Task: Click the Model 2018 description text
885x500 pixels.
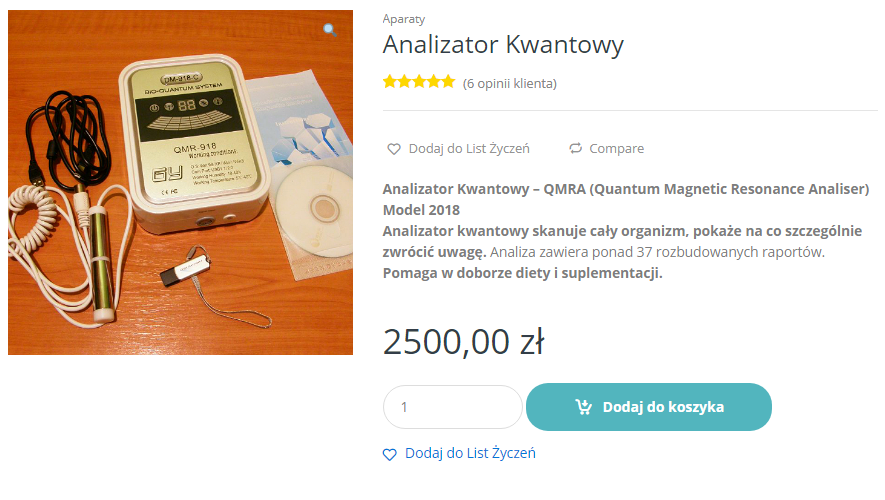Action: pyautogui.click(x=421, y=210)
